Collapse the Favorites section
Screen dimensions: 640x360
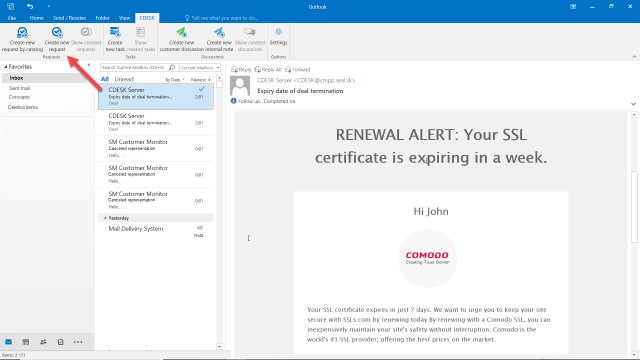(x=6, y=67)
